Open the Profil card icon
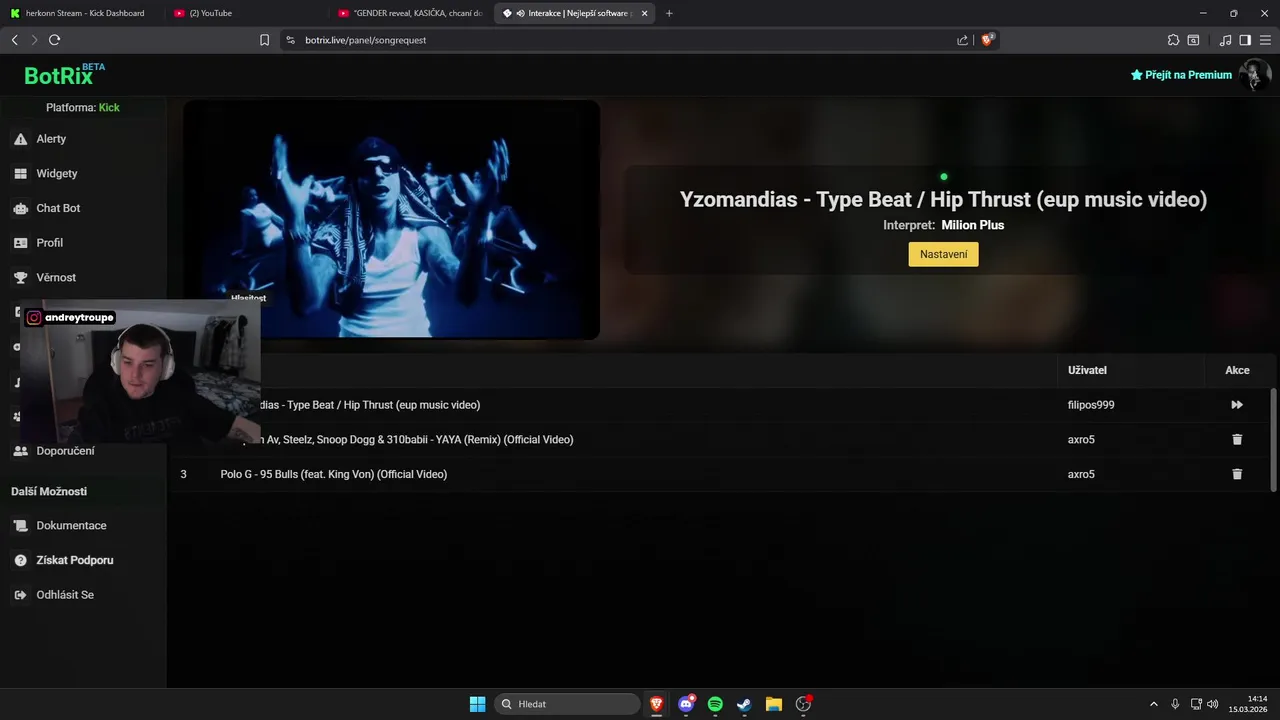1280x720 pixels. coord(20,243)
